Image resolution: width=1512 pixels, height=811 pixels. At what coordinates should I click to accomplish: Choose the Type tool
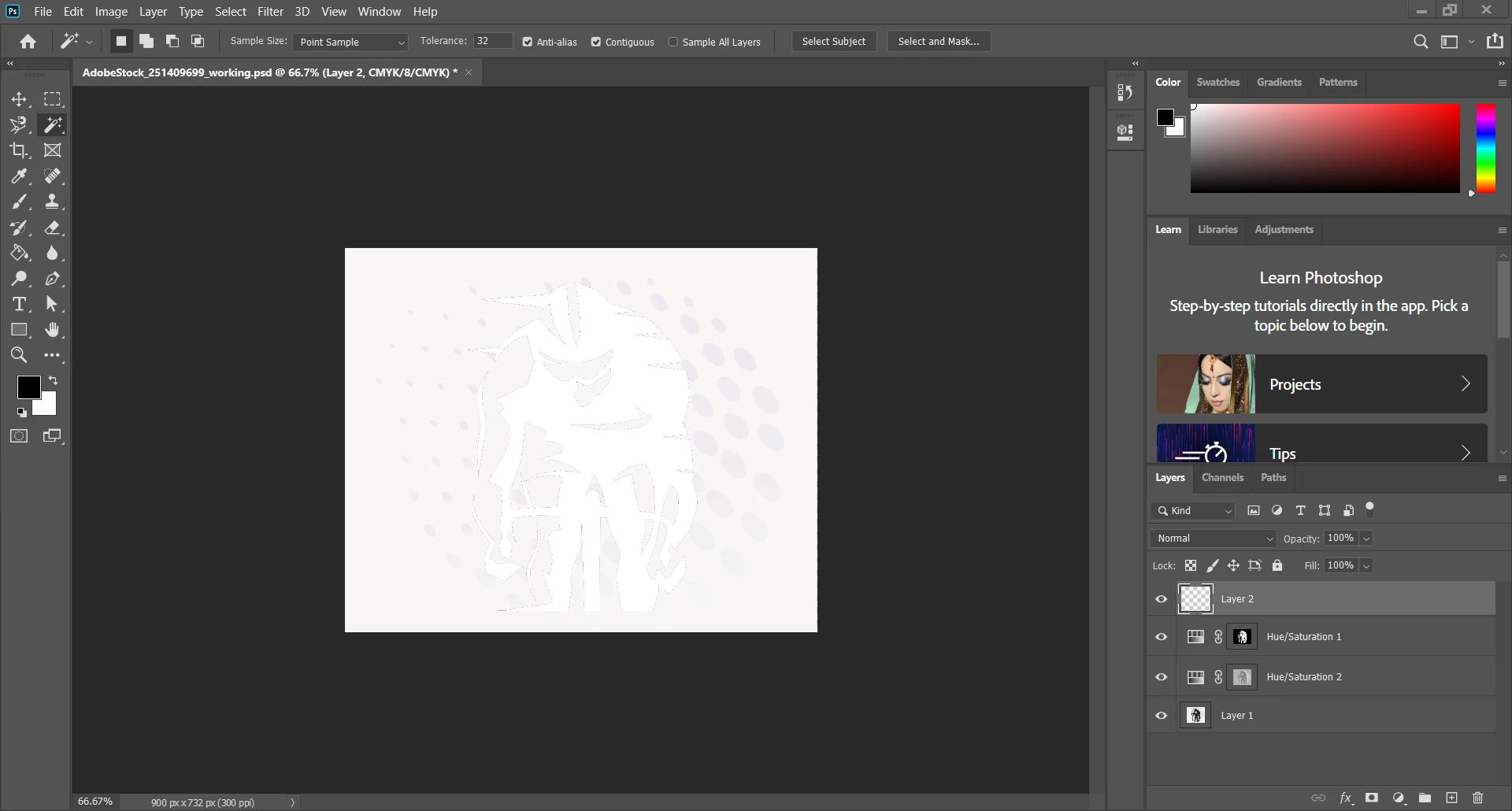coord(19,304)
